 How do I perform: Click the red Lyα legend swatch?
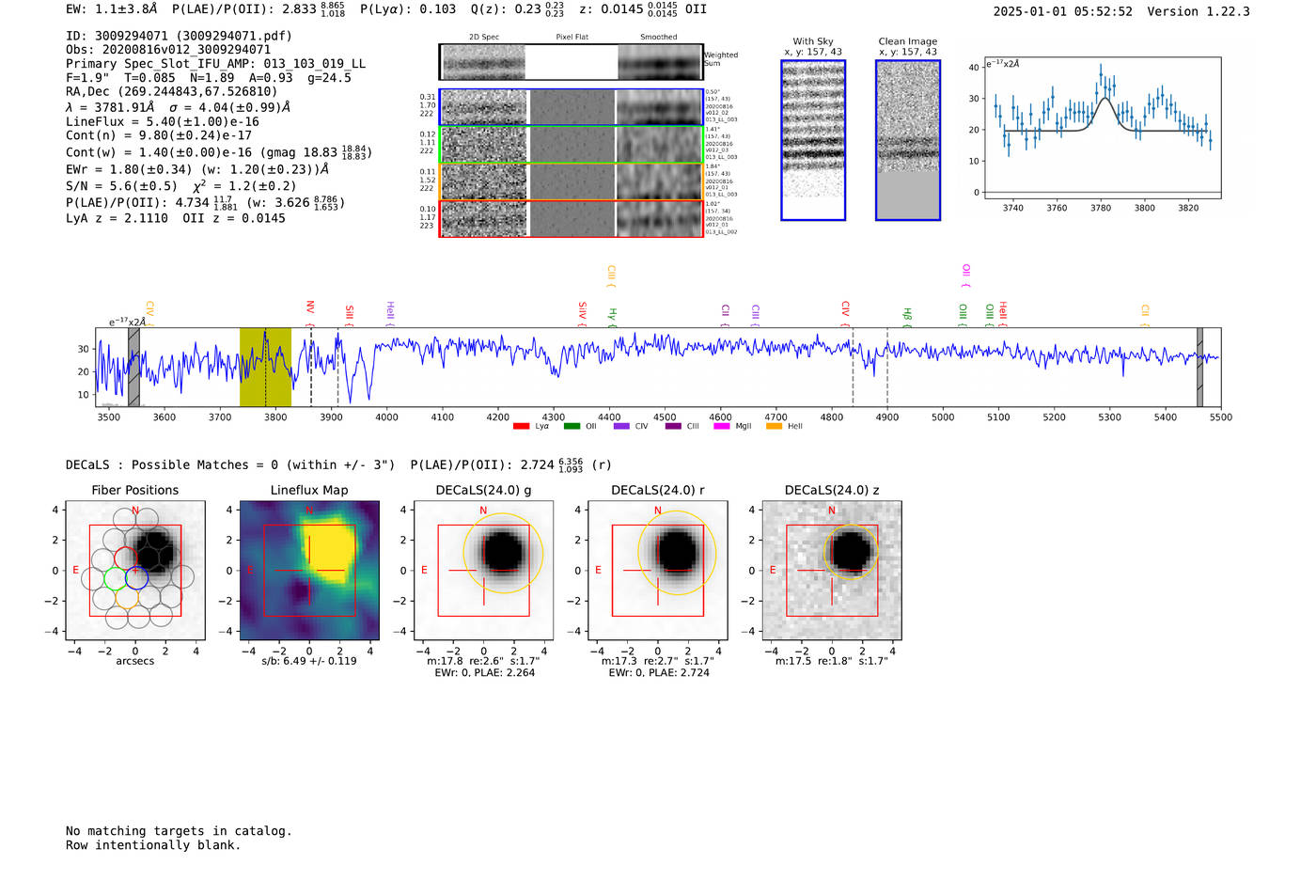521,427
